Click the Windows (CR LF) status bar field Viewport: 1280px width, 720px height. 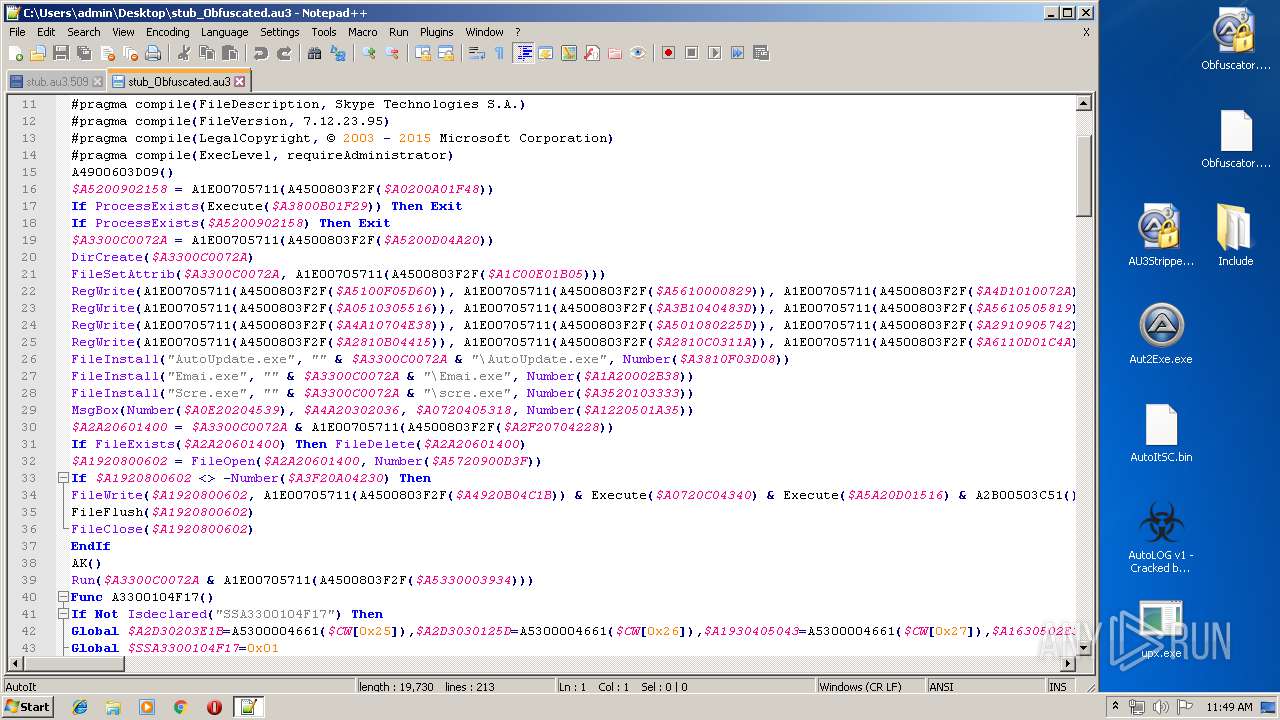pyautogui.click(x=870, y=687)
